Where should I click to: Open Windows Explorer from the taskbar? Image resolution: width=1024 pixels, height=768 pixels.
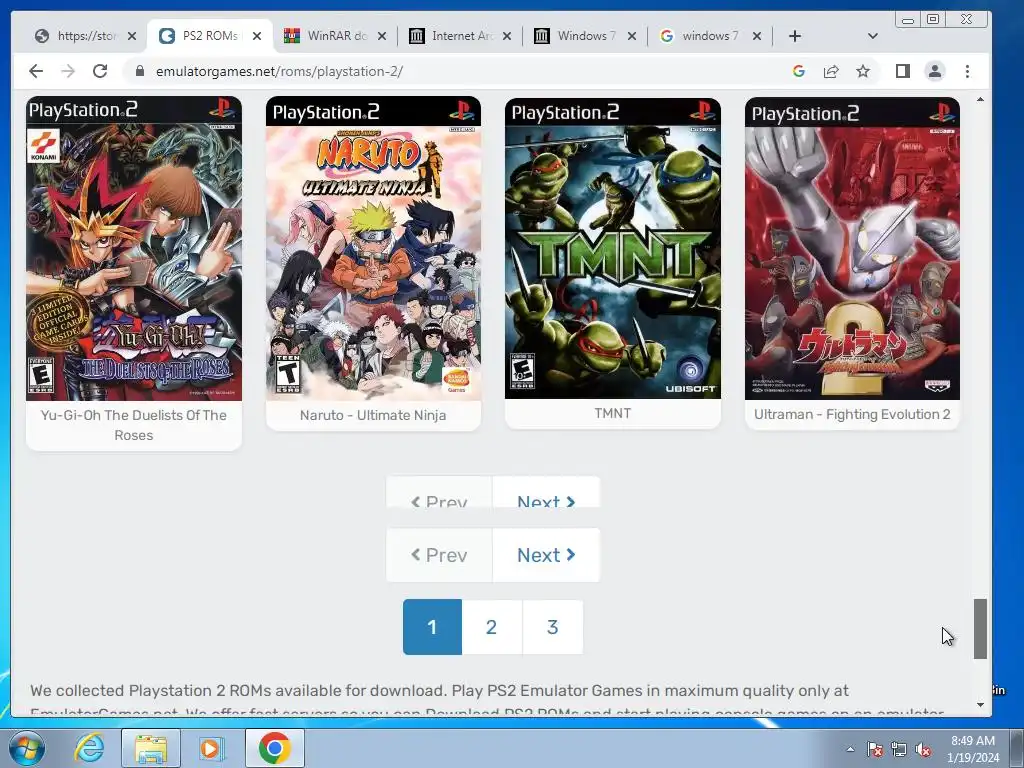(x=151, y=748)
